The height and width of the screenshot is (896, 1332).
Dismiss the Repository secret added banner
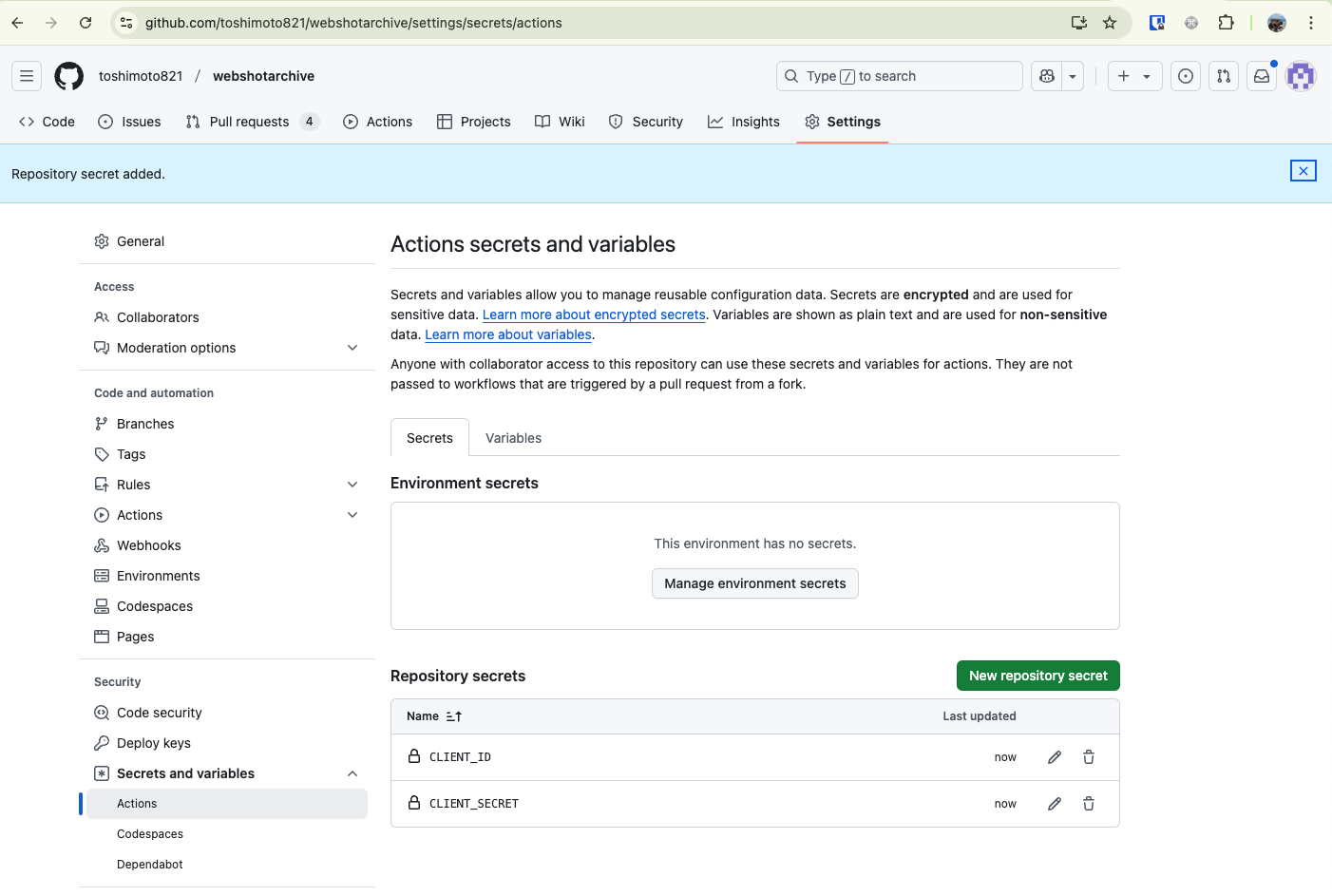1303,170
